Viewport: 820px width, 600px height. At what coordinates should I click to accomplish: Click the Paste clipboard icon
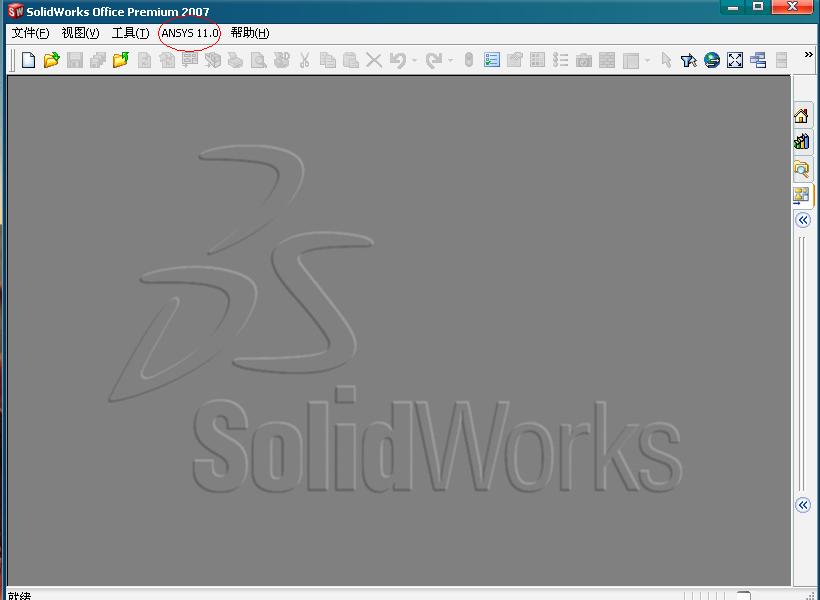351,60
